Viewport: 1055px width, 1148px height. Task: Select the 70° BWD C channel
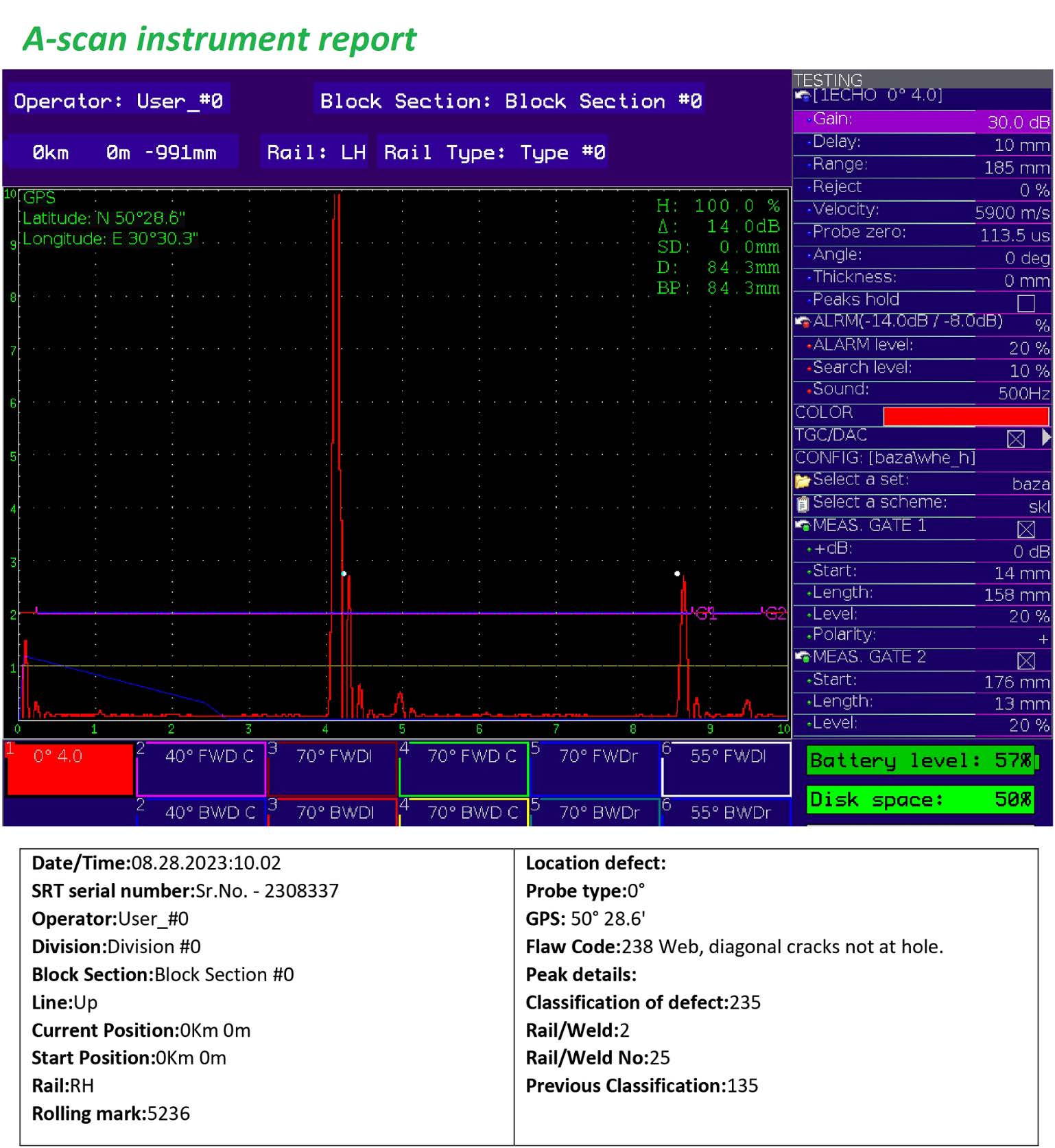[464, 812]
